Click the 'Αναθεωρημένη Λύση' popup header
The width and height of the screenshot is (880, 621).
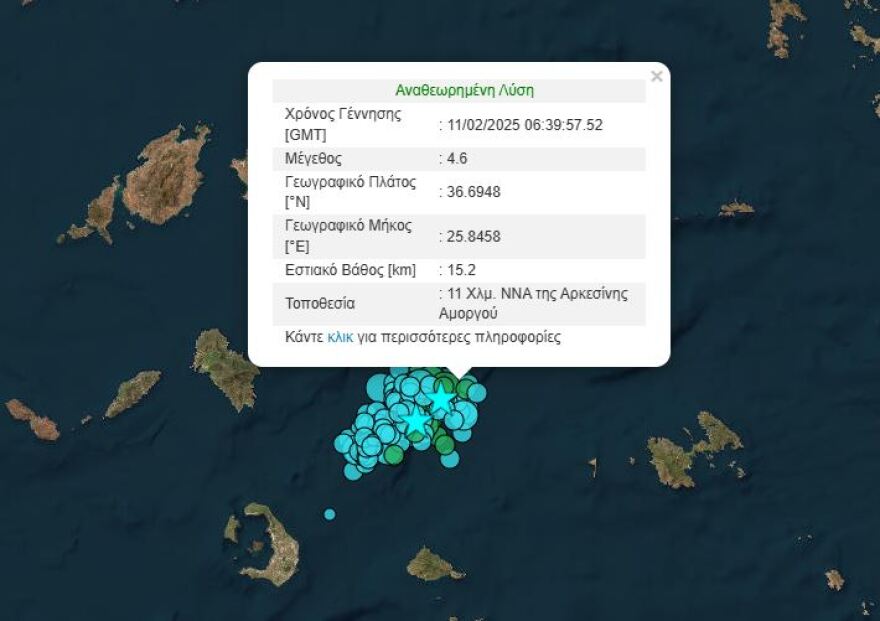pyautogui.click(x=464, y=90)
